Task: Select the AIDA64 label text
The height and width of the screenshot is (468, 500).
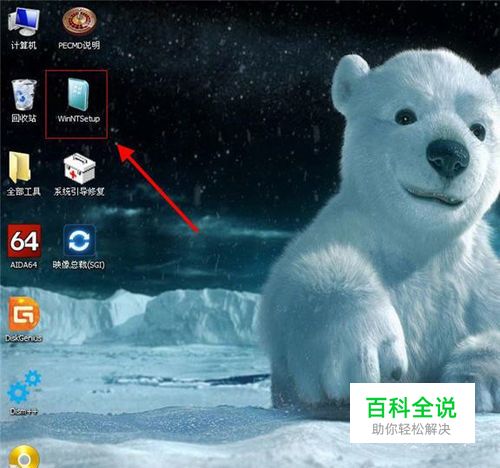Action: click(x=24, y=265)
